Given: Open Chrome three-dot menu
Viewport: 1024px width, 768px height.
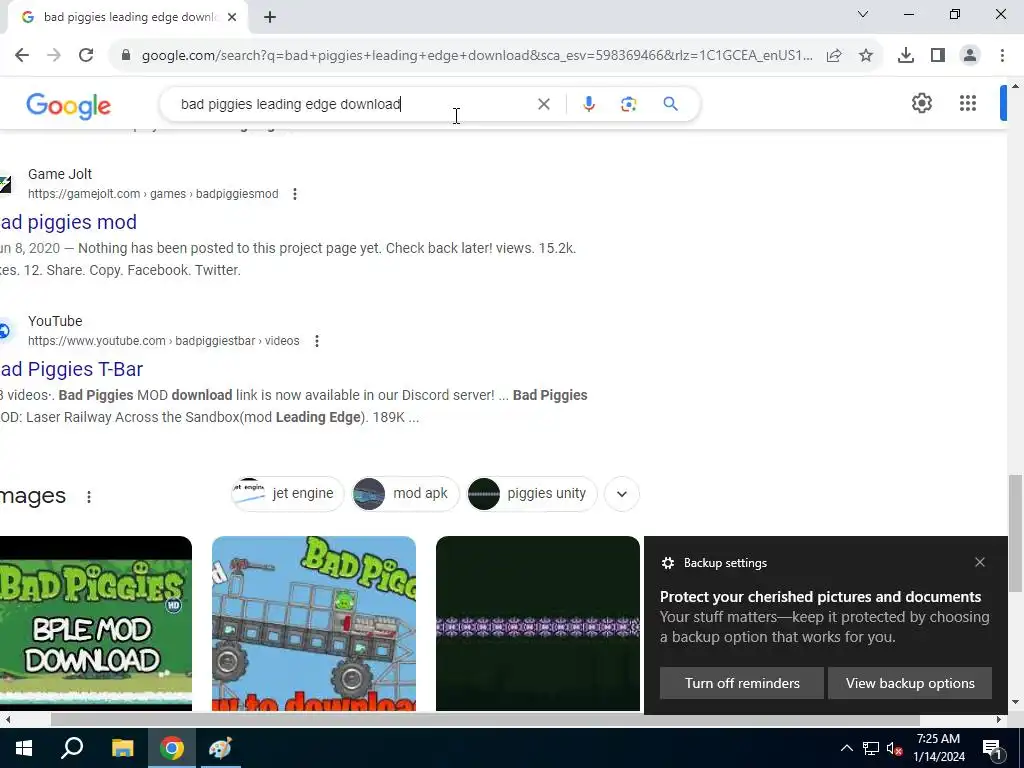Looking at the screenshot, I should click(1002, 56).
